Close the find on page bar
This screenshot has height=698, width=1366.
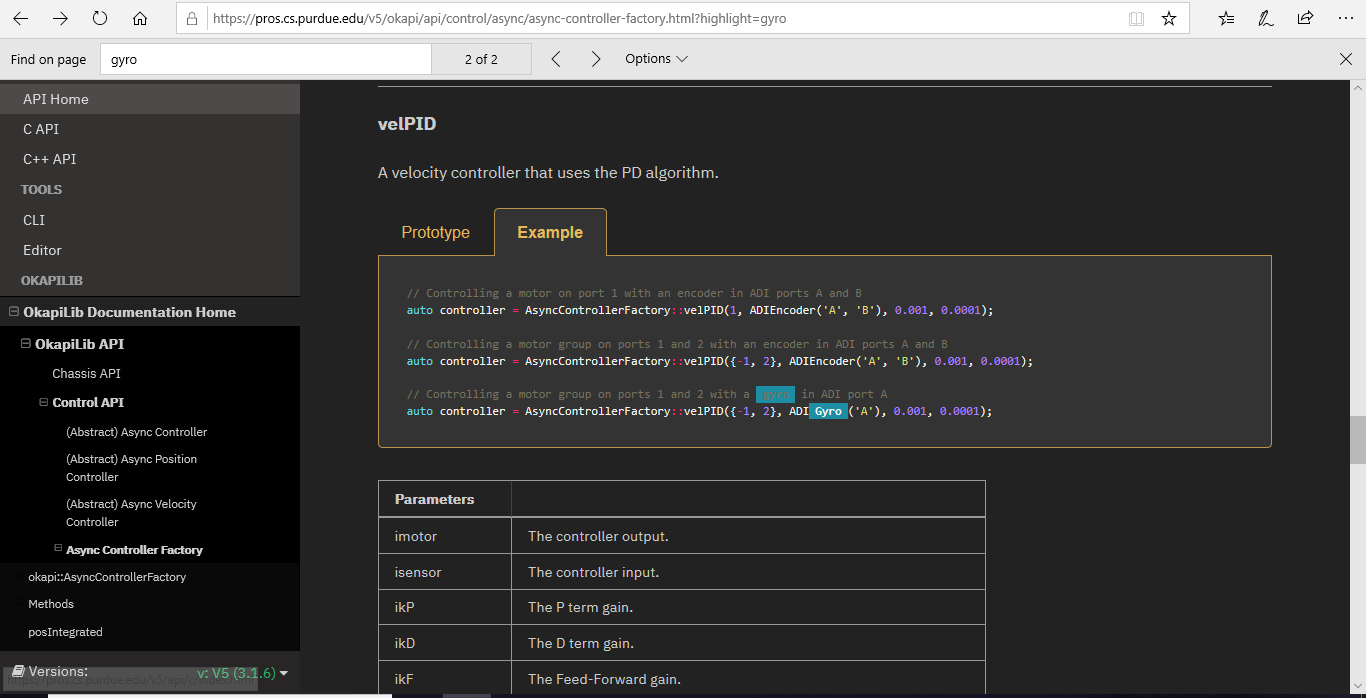point(1346,59)
